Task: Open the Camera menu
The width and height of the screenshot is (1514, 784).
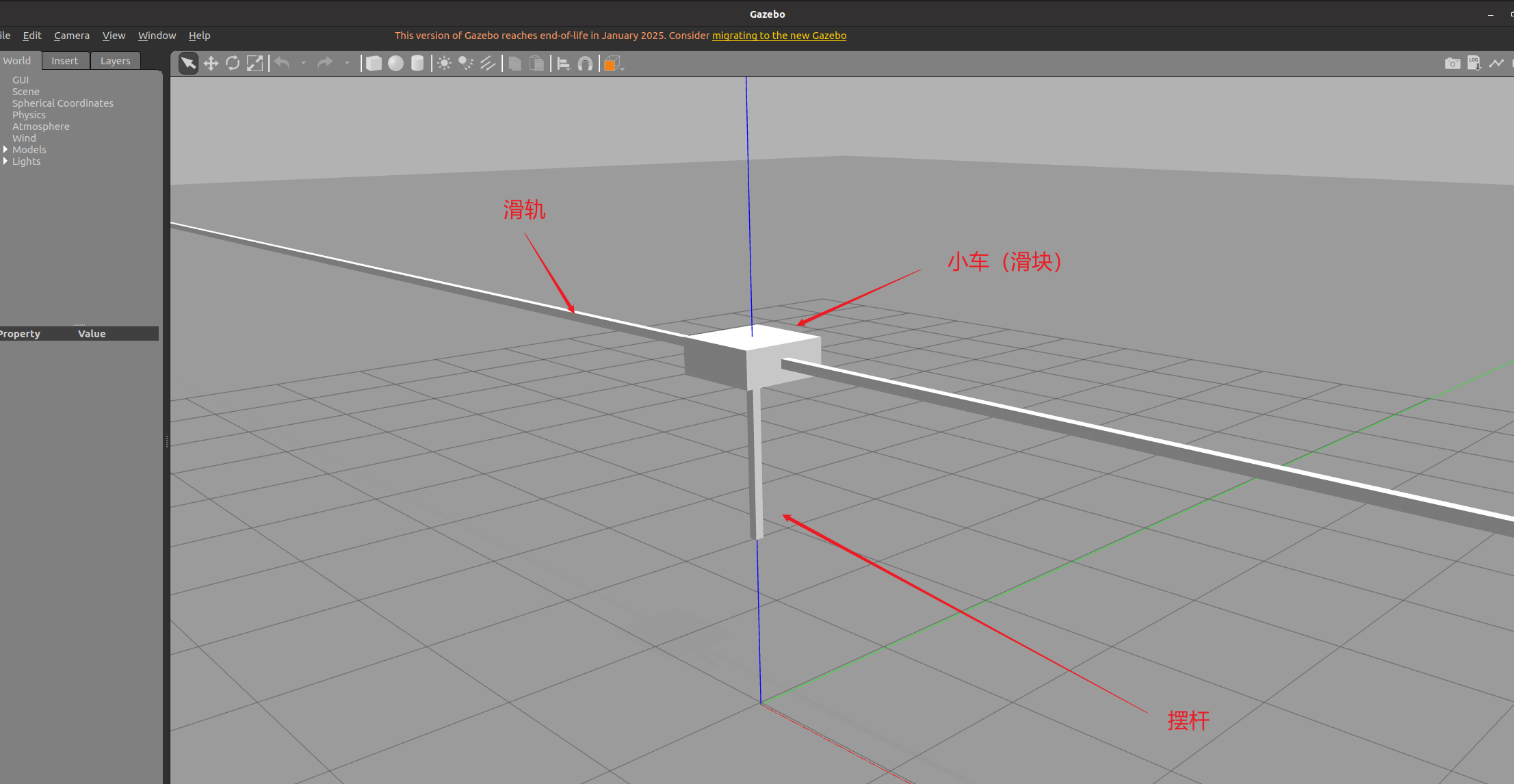Action: [72, 36]
